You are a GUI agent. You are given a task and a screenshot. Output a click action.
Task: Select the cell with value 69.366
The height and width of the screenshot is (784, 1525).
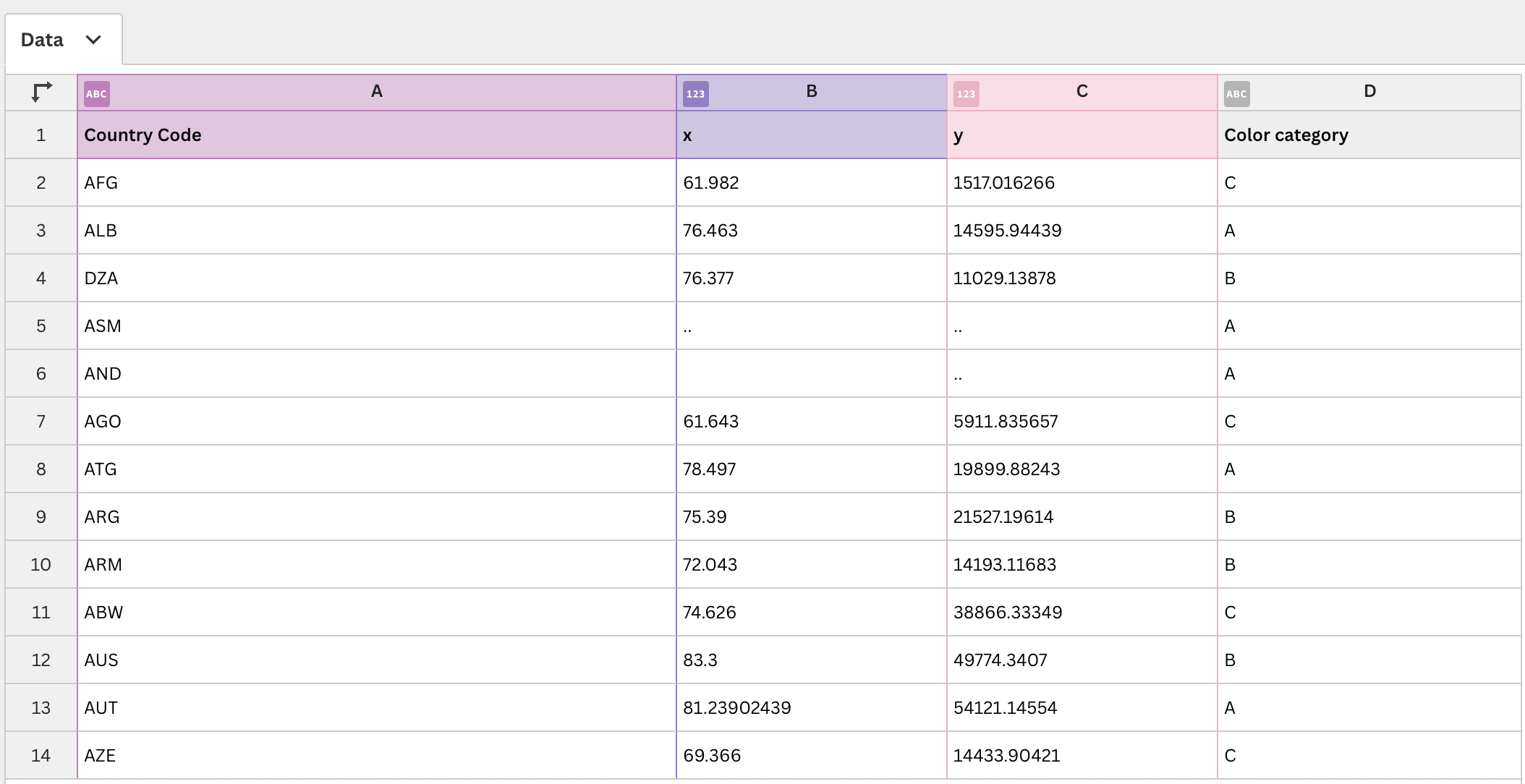click(812, 756)
